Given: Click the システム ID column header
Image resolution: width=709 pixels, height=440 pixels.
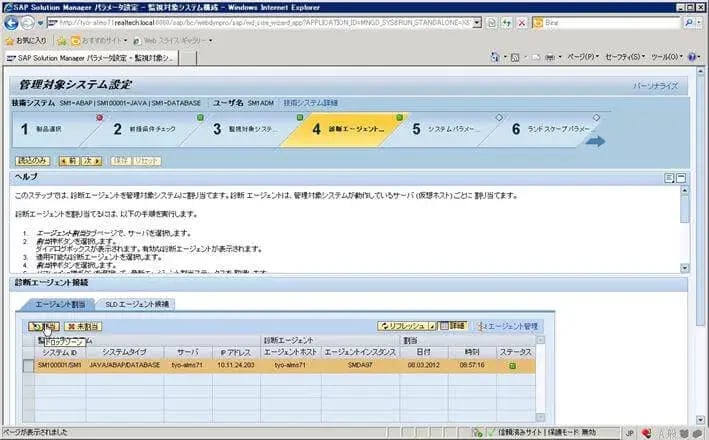Looking at the screenshot, I should 60,352.
